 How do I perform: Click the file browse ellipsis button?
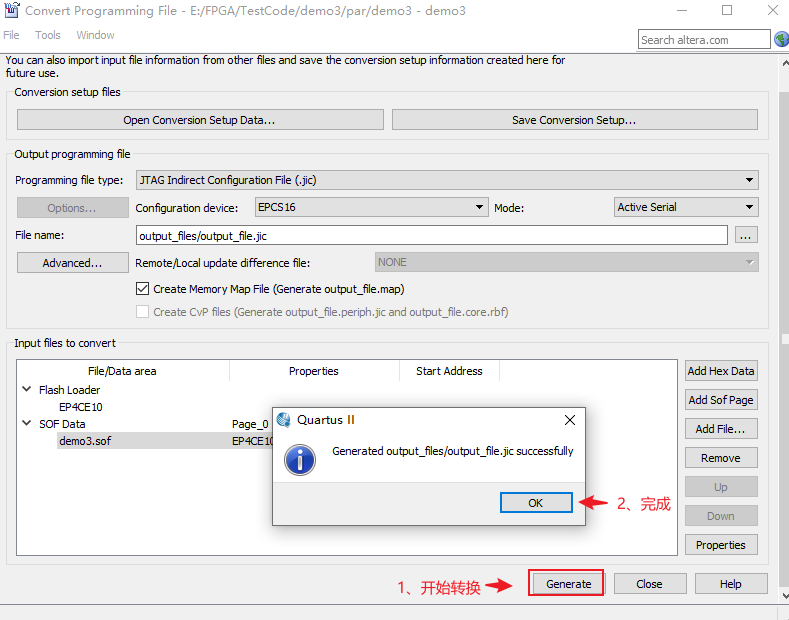[x=746, y=235]
